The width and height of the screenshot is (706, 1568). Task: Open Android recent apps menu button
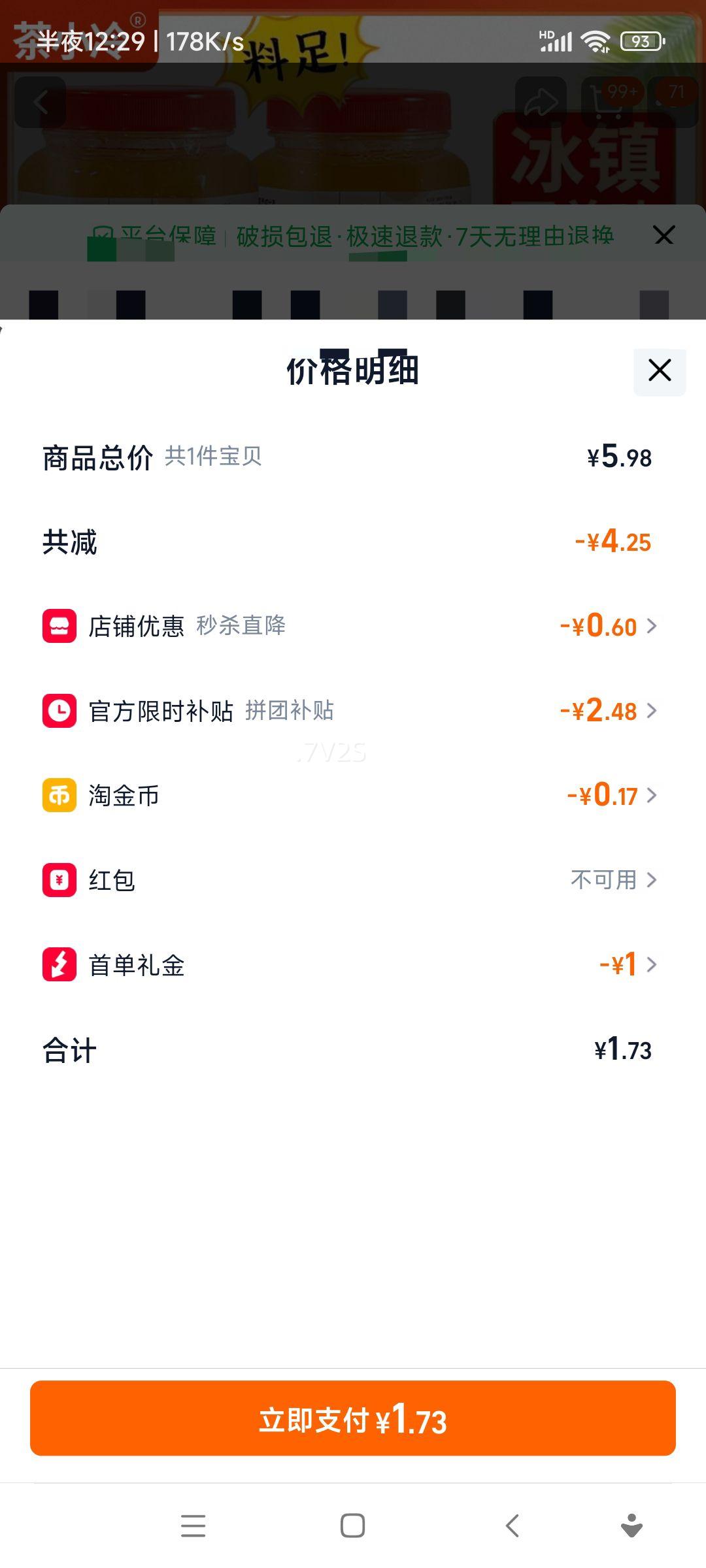pos(193,1526)
